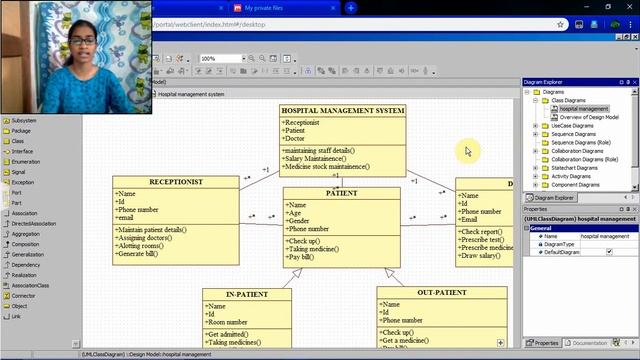Select Hospital management system diagram tab
Screen dimensions: 640x360
tap(188, 94)
